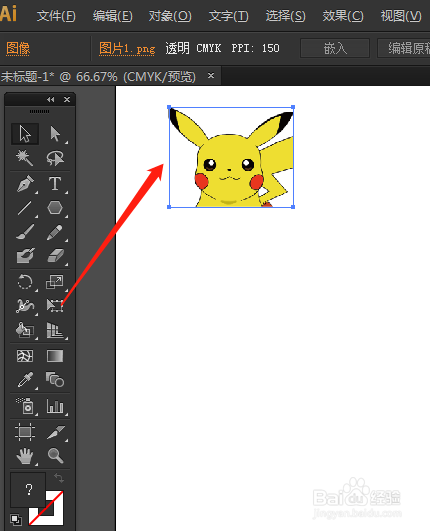Close the floating tools panel
The image size is (430, 531).
point(67,100)
